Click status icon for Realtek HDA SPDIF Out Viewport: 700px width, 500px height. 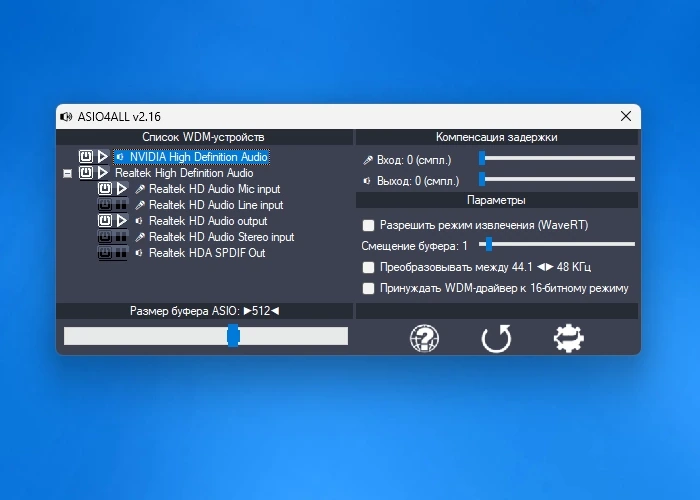[x=121, y=253]
